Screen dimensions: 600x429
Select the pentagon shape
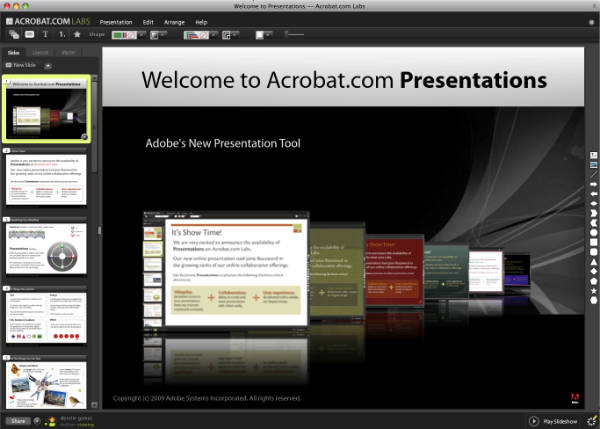click(x=593, y=281)
